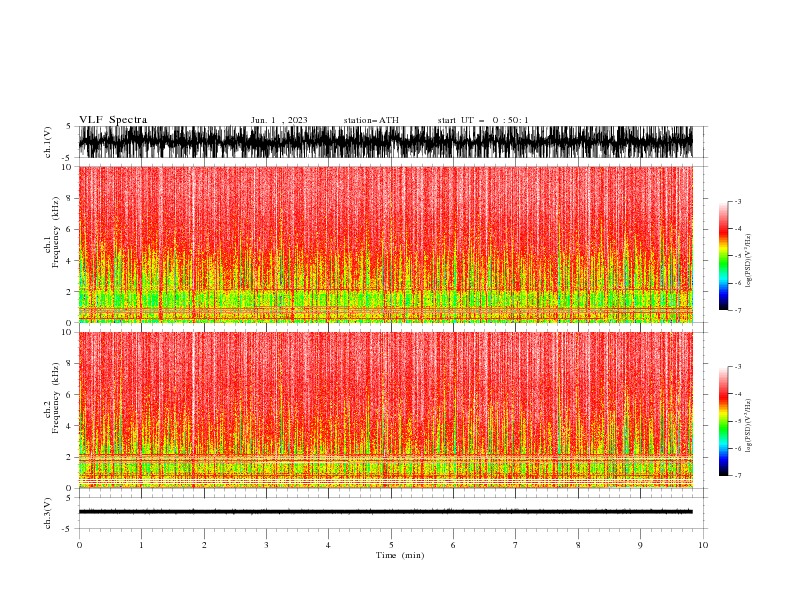Click the ch.3 flat waveform trace
Viewport: 792px width, 612px height.
(385, 512)
